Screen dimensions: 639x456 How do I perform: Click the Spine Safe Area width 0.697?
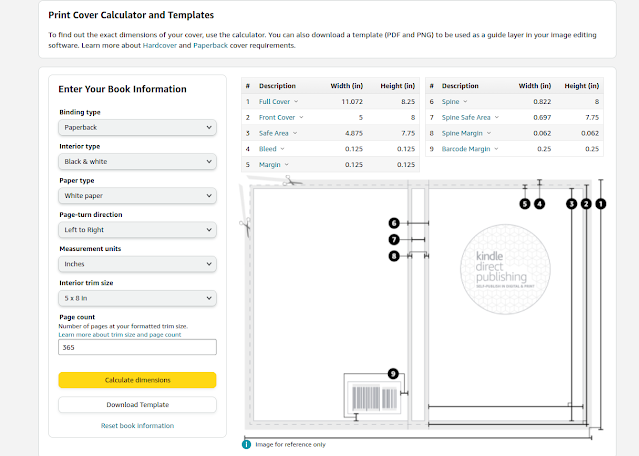tap(542, 117)
